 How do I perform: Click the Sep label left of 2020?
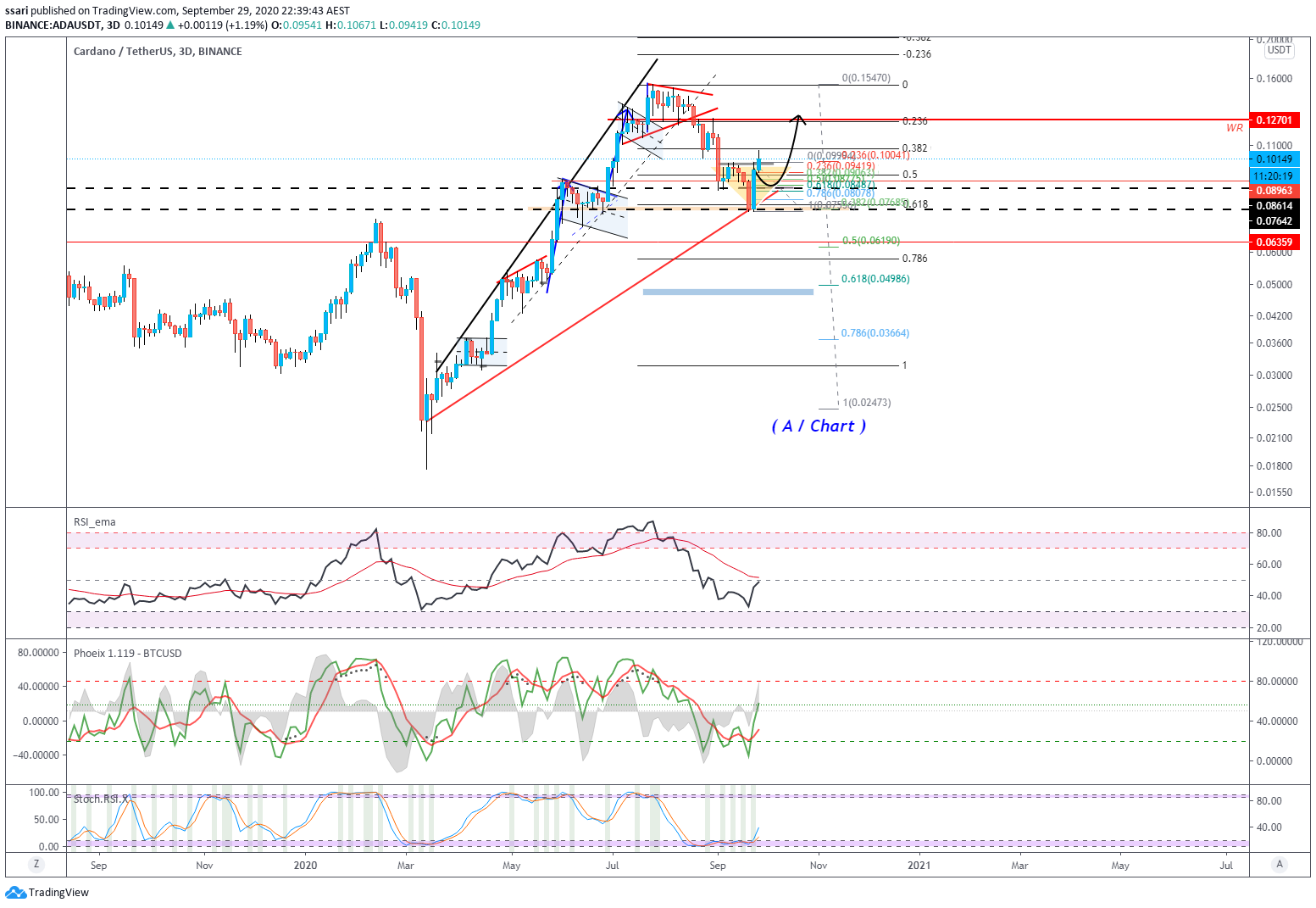pyautogui.click(x=98, y=866)
